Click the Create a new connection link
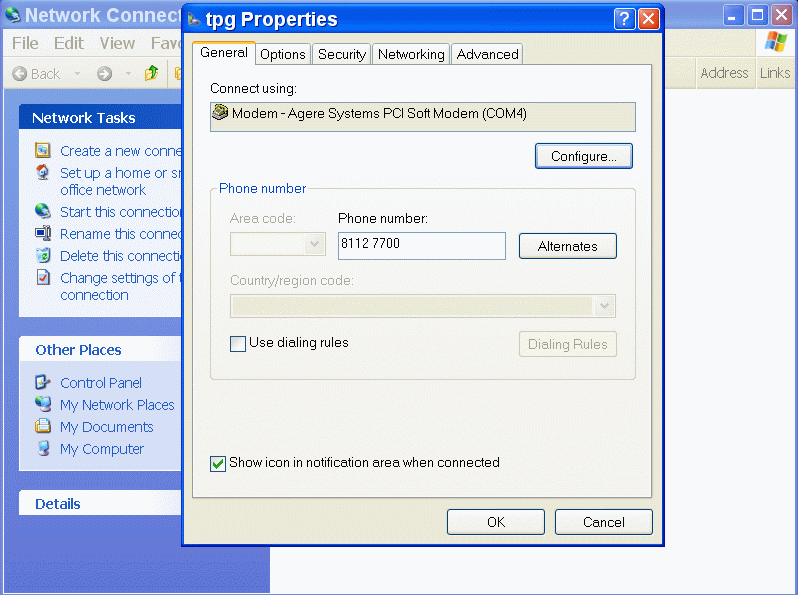This screenshot has width=798, height=595. coord(121,151)
